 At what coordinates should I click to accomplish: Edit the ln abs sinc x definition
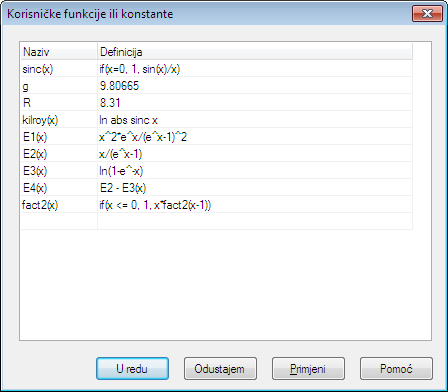pos(255,120)
